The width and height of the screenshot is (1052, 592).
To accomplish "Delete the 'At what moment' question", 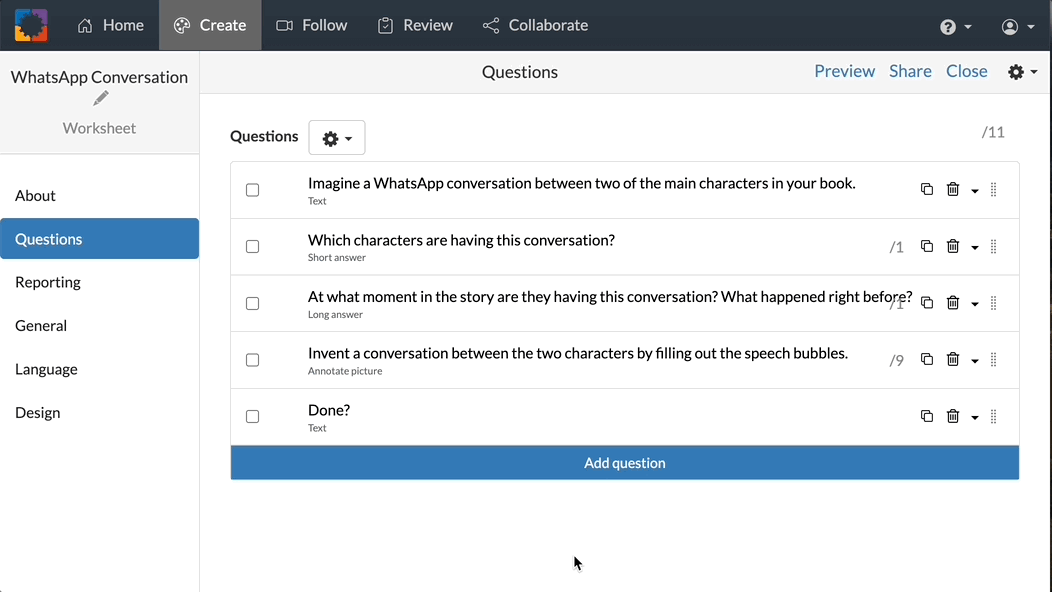I will click(953, 303).
